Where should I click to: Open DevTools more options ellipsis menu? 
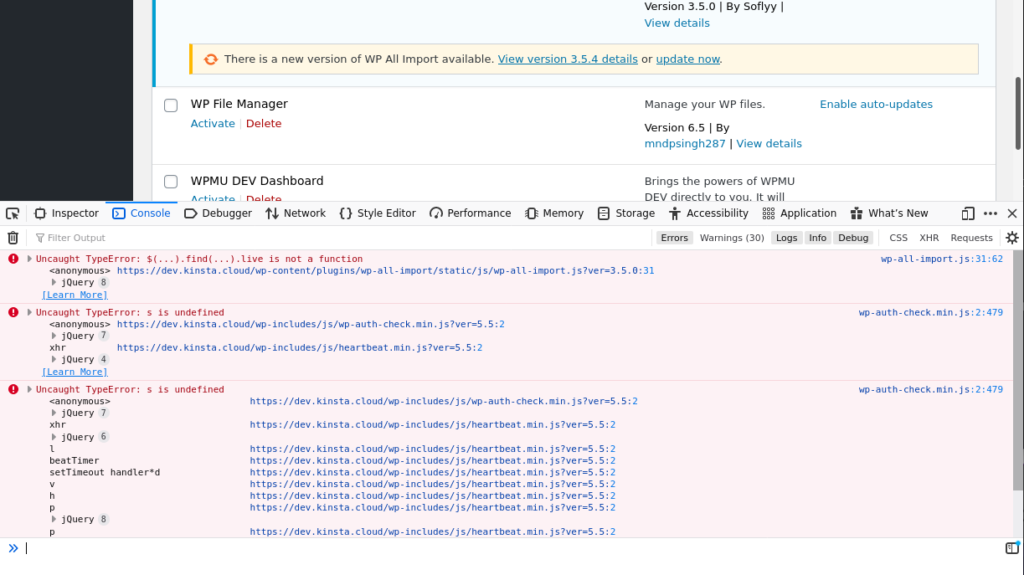click(x=990, y=213)
